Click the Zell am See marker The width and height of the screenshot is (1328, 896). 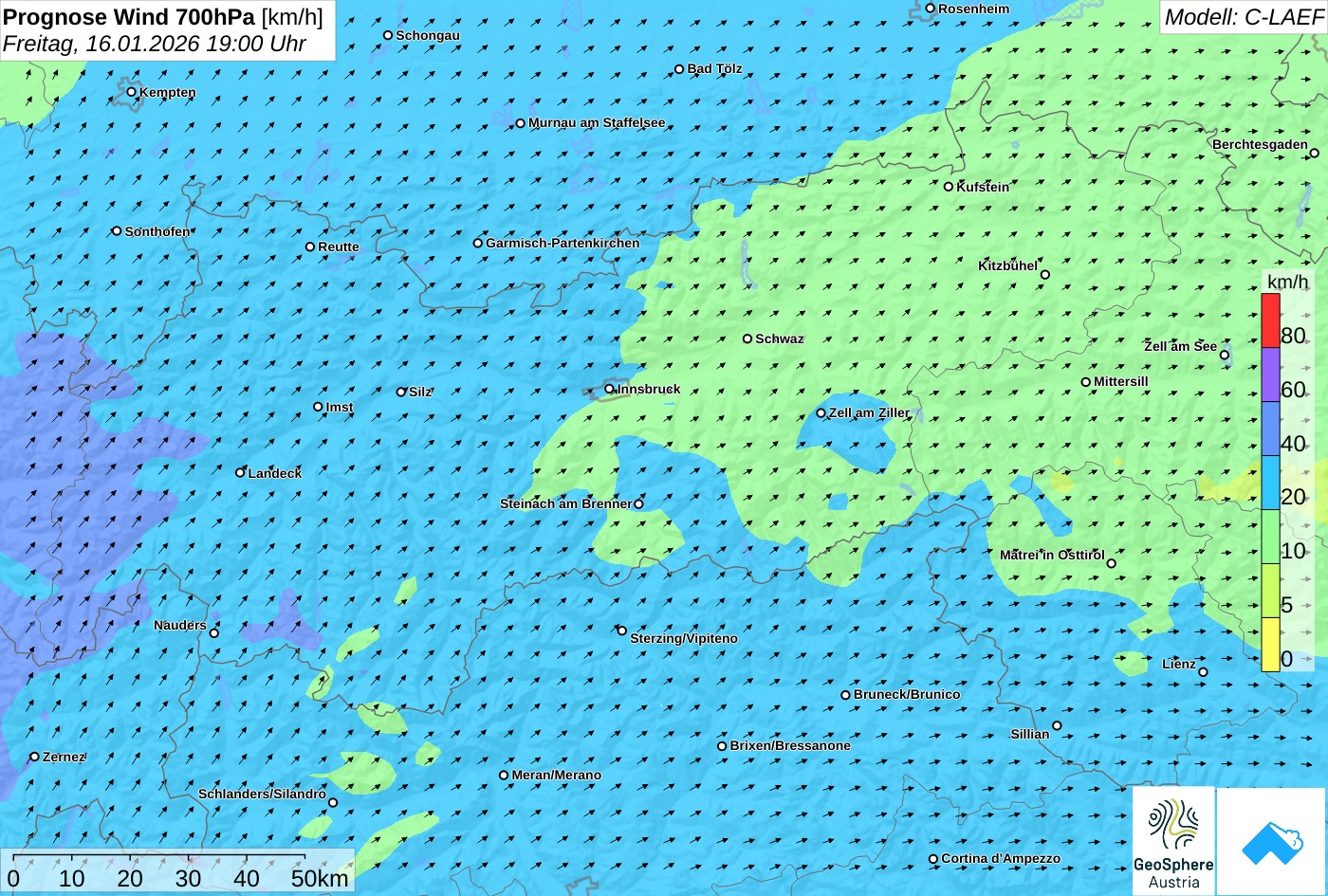pyautogui.click(x=1225, y=356)
